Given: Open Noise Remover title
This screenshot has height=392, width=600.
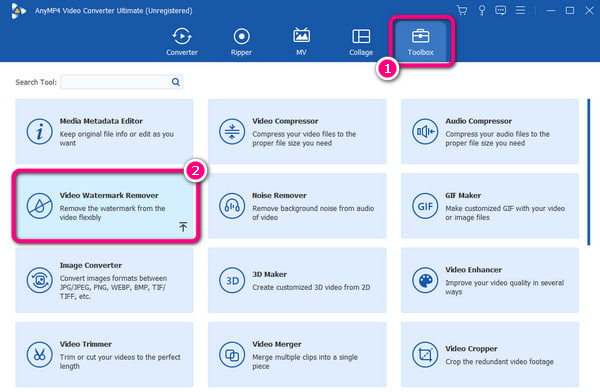Looking at the screenshot, I should 279,195.
